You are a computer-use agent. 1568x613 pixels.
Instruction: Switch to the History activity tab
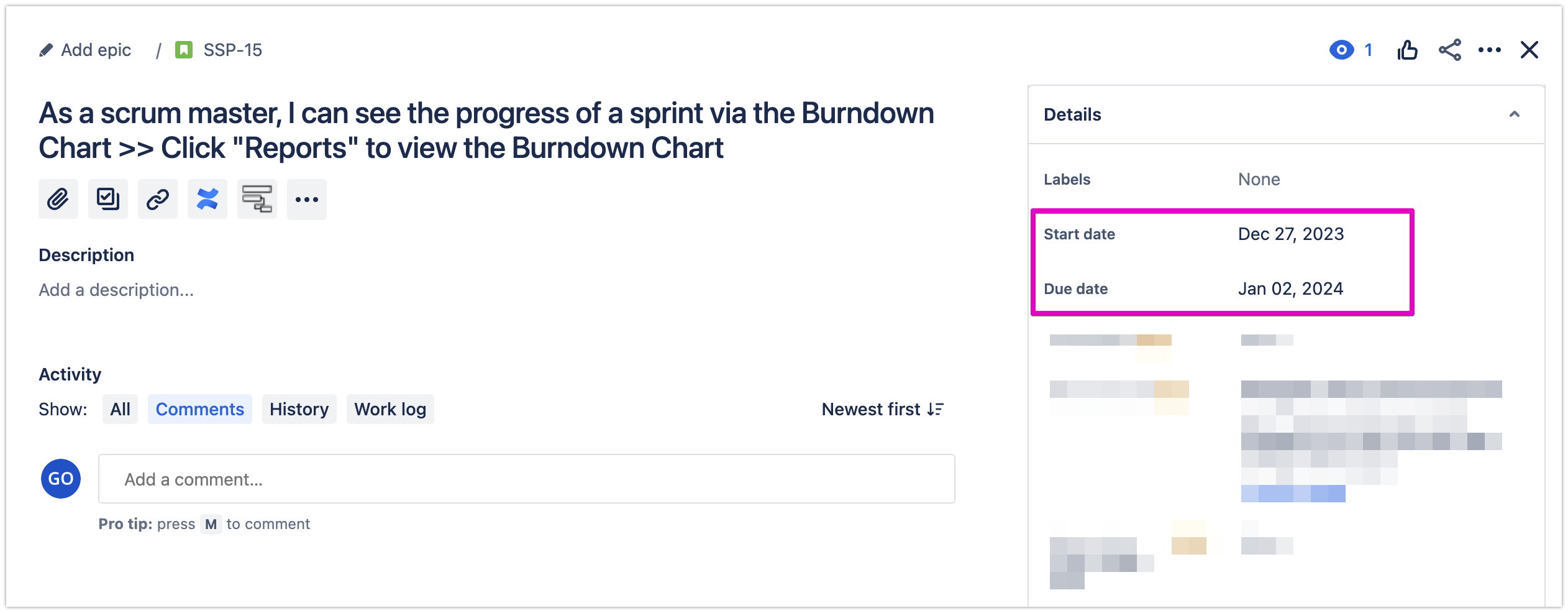pos(299,409)
